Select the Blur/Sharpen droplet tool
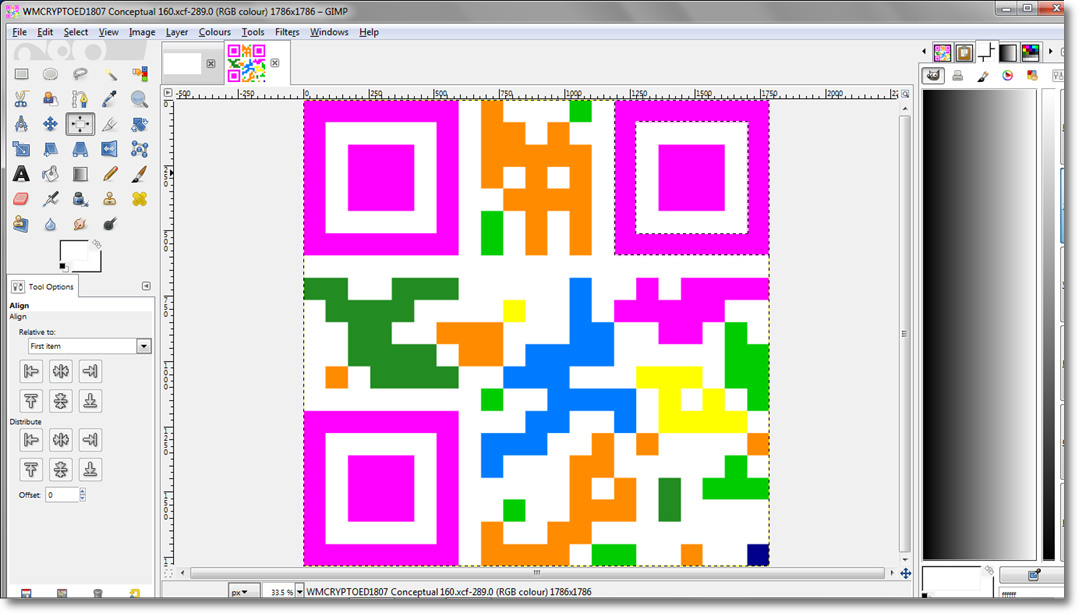The image size is (1080, 615). pos(50,224)
